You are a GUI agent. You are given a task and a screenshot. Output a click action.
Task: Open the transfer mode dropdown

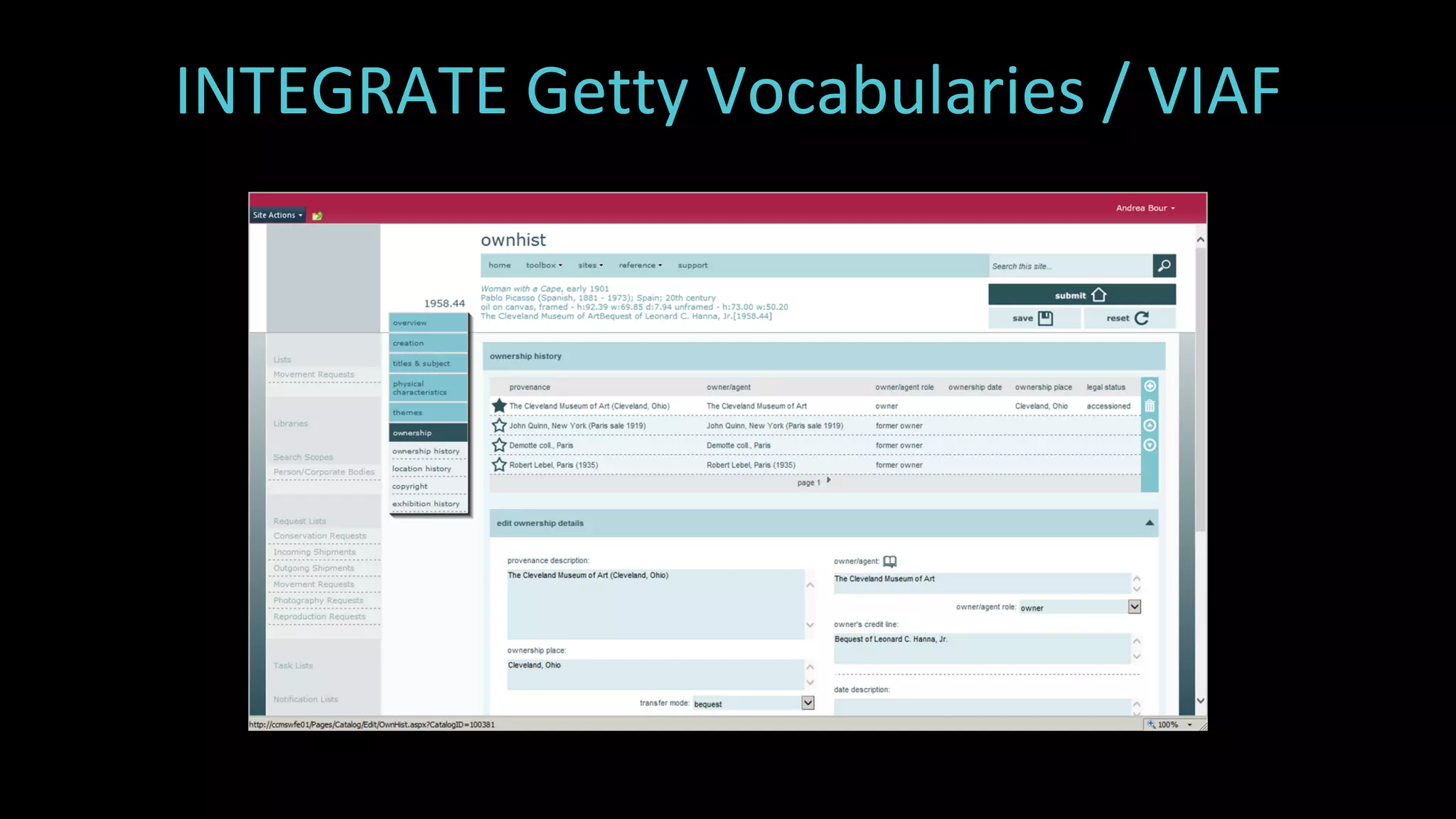click(808, 703)
